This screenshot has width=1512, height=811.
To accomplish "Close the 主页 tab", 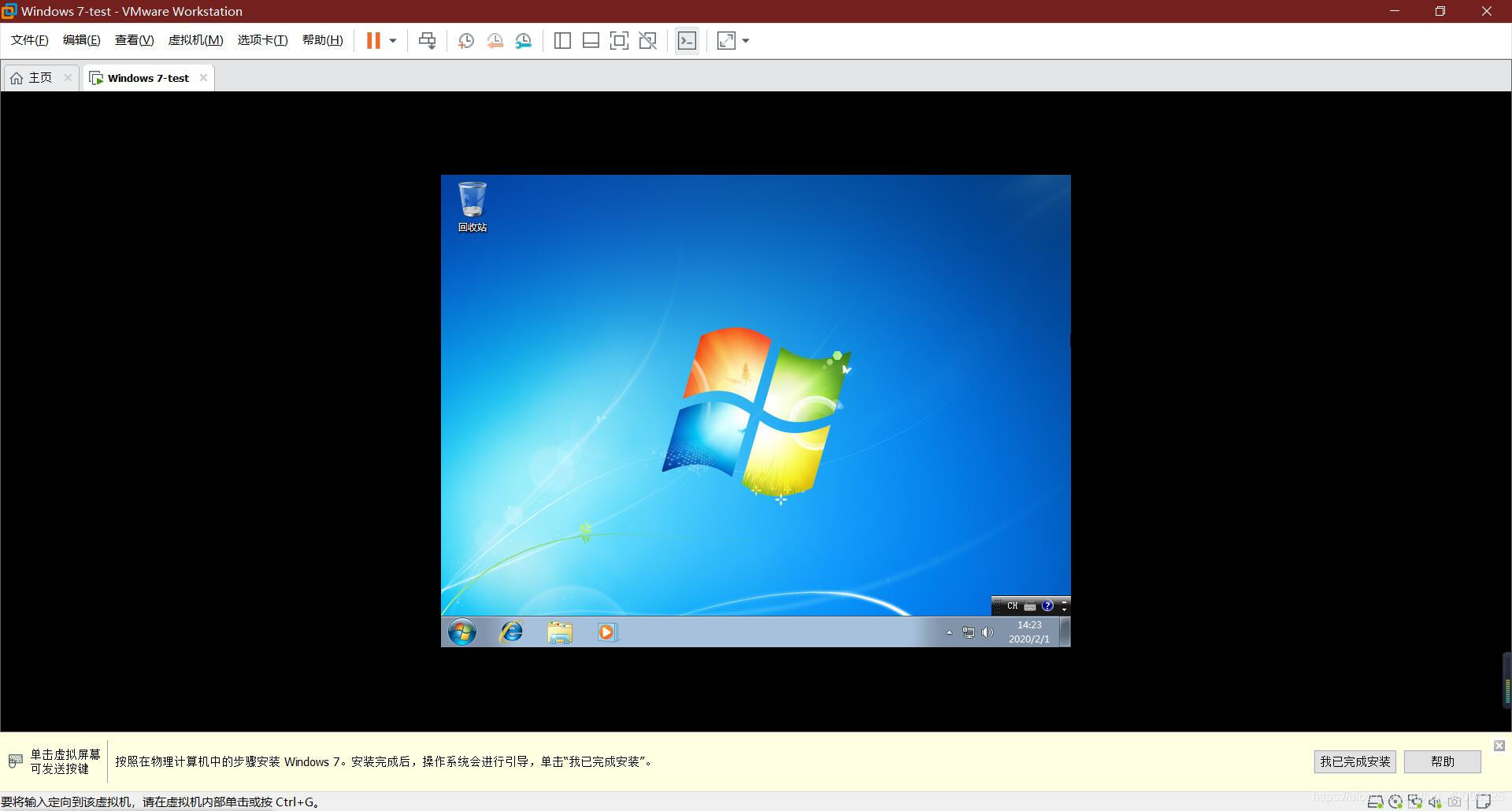I will coord(68,77).
